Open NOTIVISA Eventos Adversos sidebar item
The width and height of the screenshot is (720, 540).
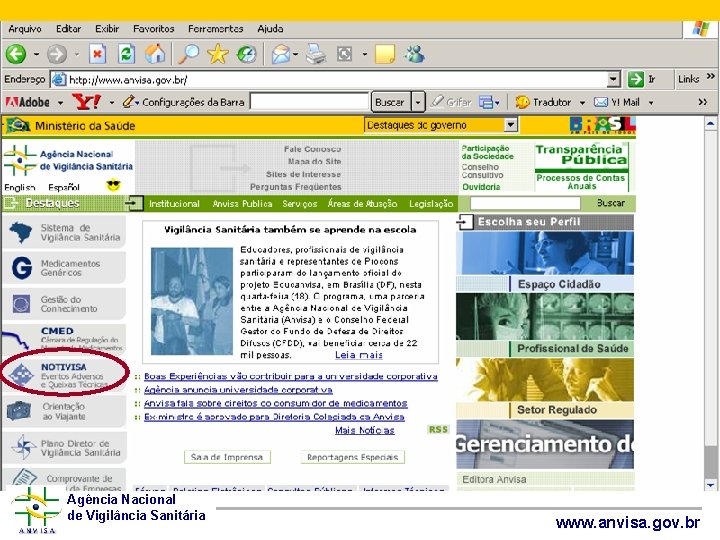(63, 375)
